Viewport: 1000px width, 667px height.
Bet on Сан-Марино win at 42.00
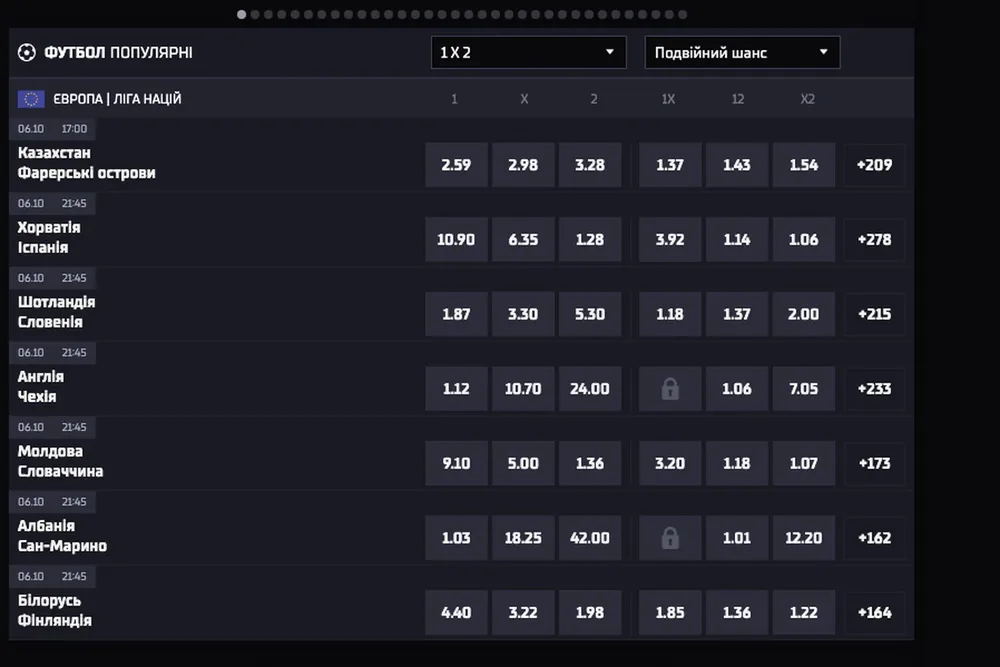[x=590, y=538]
